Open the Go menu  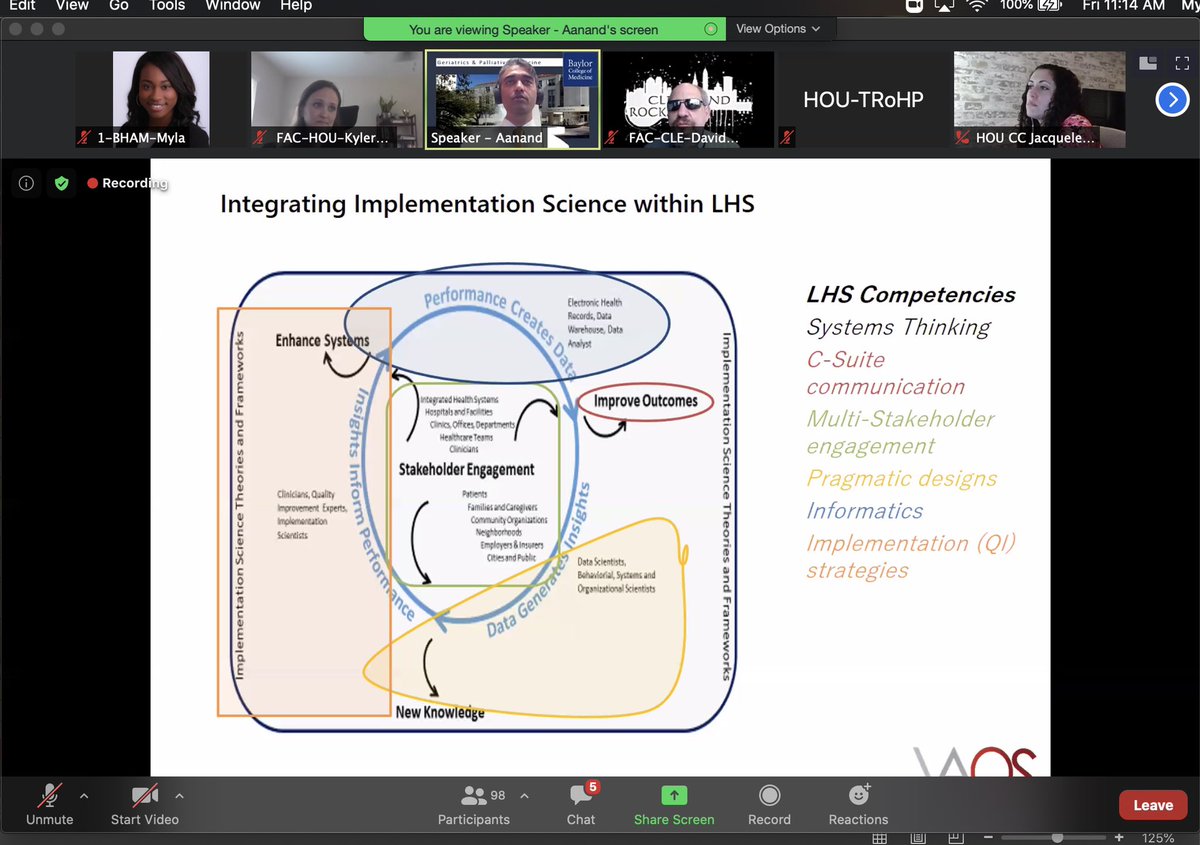119,5
